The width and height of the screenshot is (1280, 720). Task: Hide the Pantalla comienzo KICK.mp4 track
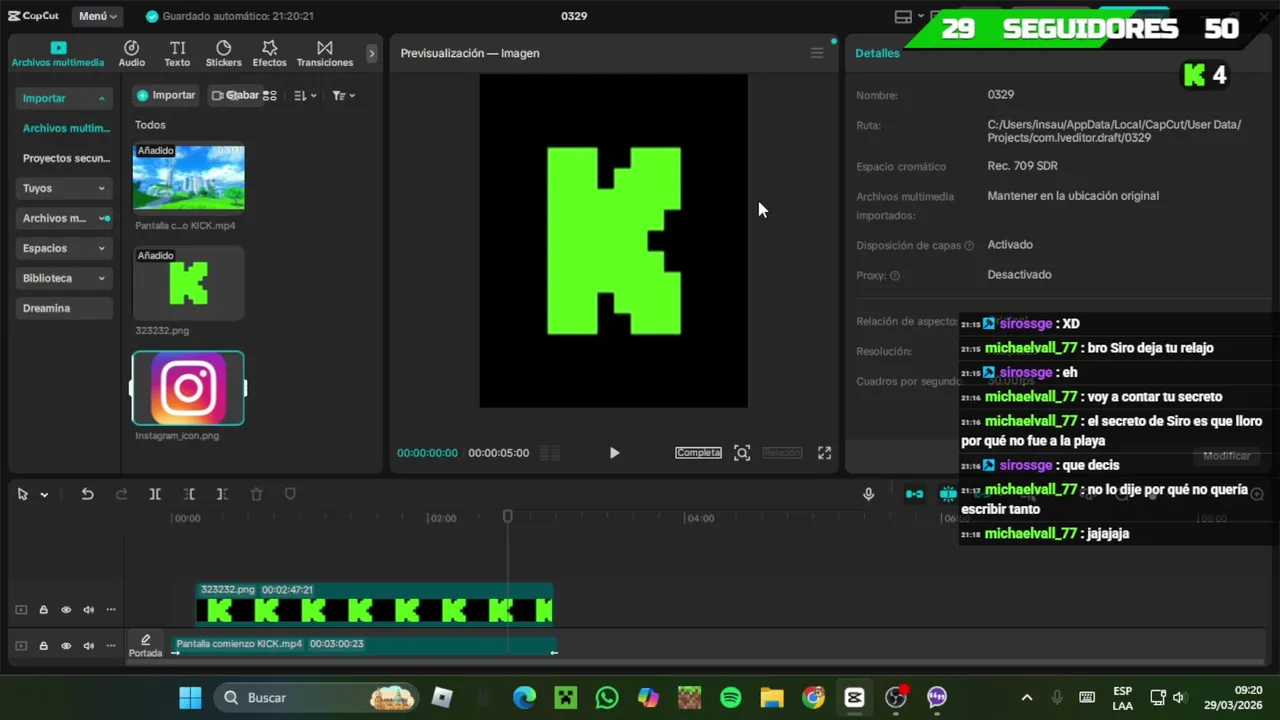66,646
